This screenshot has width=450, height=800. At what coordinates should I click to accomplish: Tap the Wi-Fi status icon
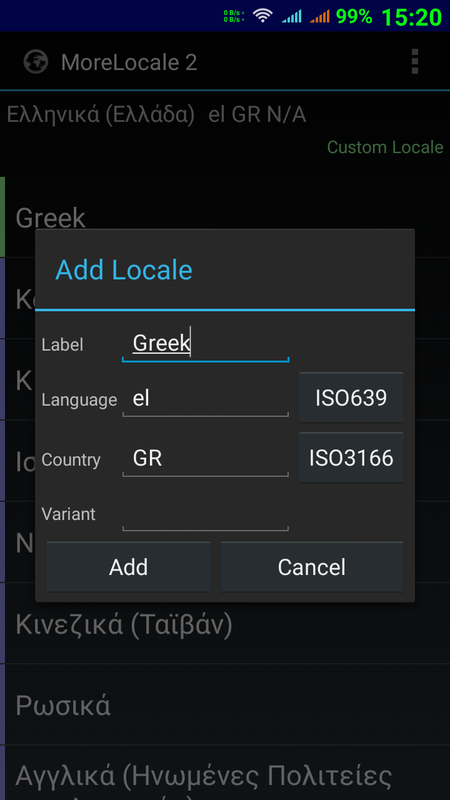[x=263, y=16]
